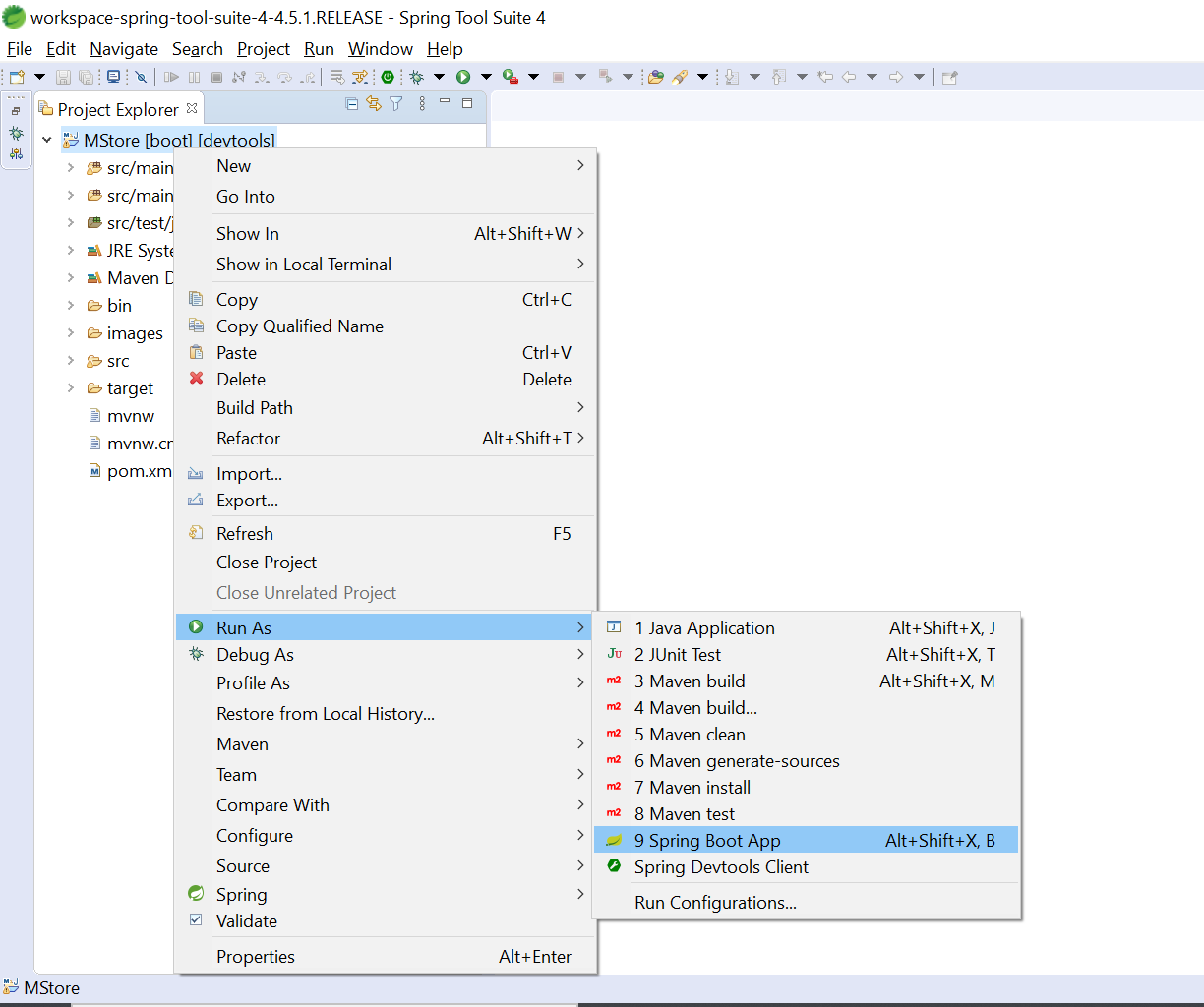Image resolution: width=1204 pixels, height=1007 pixels.
Task: Close the Project Explorer tab
Action: [x=192, y=108]
